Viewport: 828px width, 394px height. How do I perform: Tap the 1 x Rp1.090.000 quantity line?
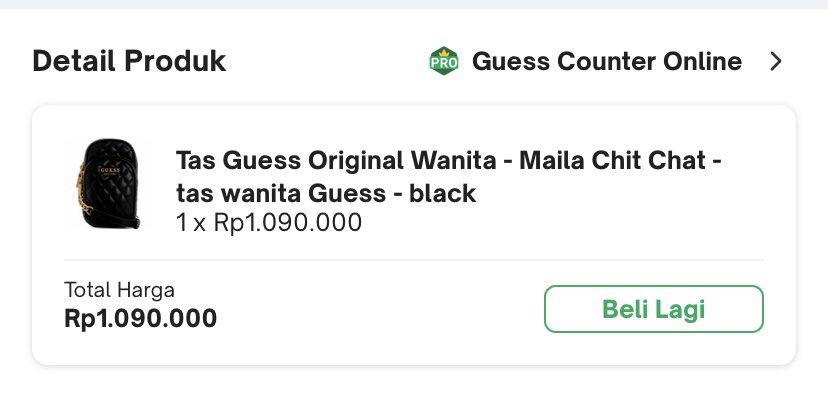coord(269,222)
